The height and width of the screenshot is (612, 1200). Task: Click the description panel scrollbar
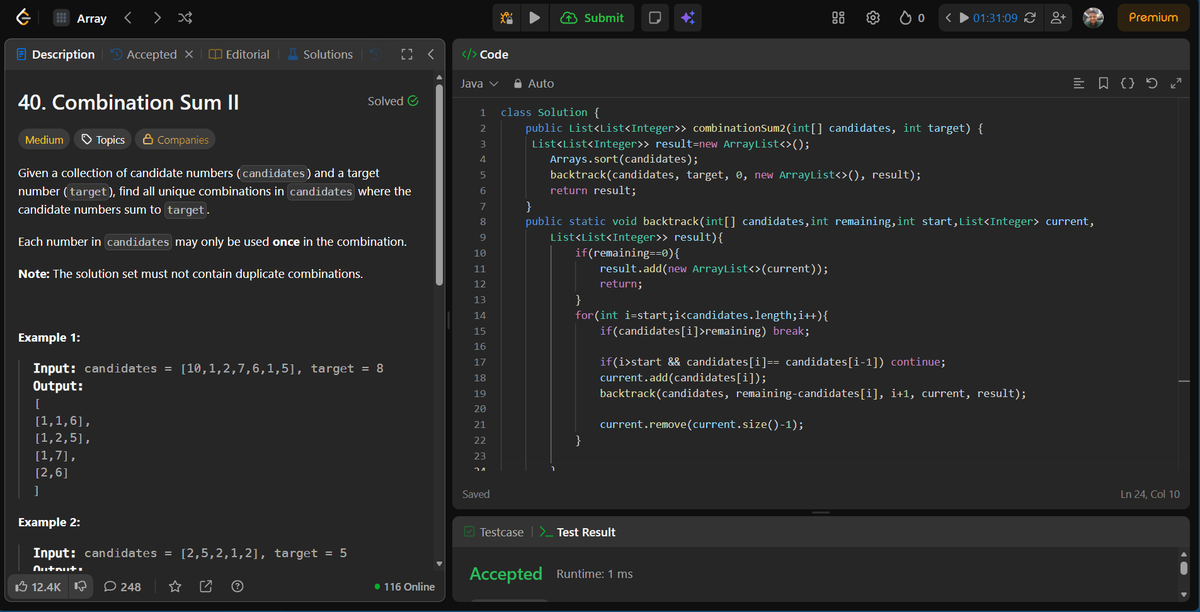pos(438,185)
